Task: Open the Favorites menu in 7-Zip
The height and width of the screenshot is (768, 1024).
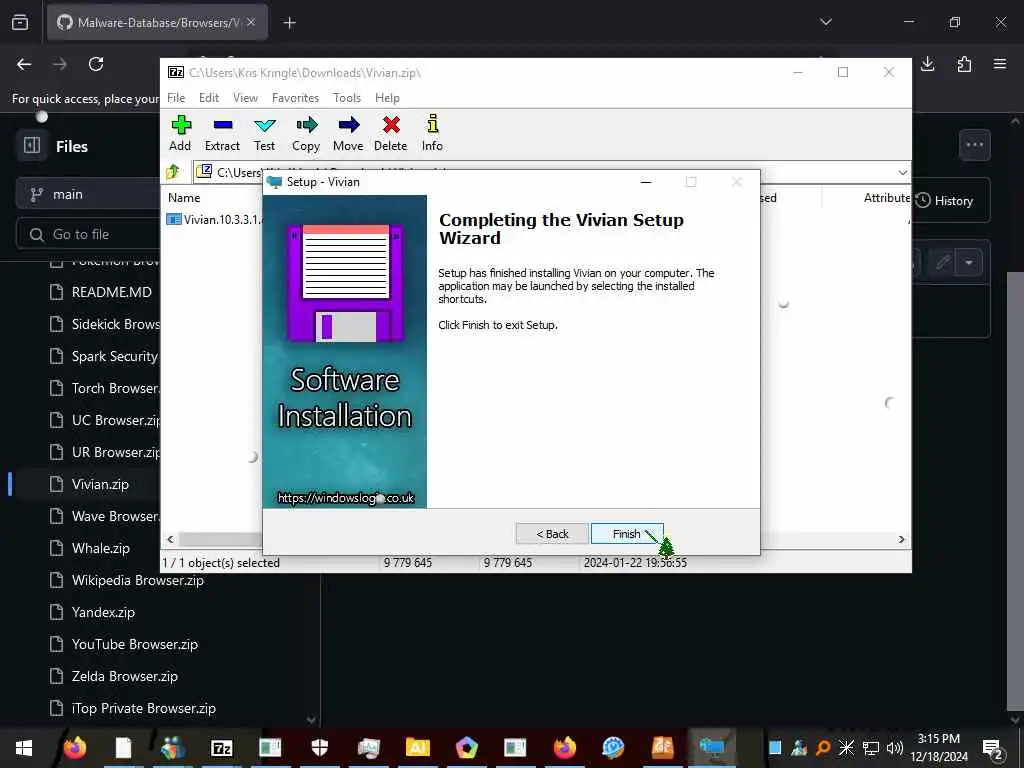Action: (x=295, y=98)
